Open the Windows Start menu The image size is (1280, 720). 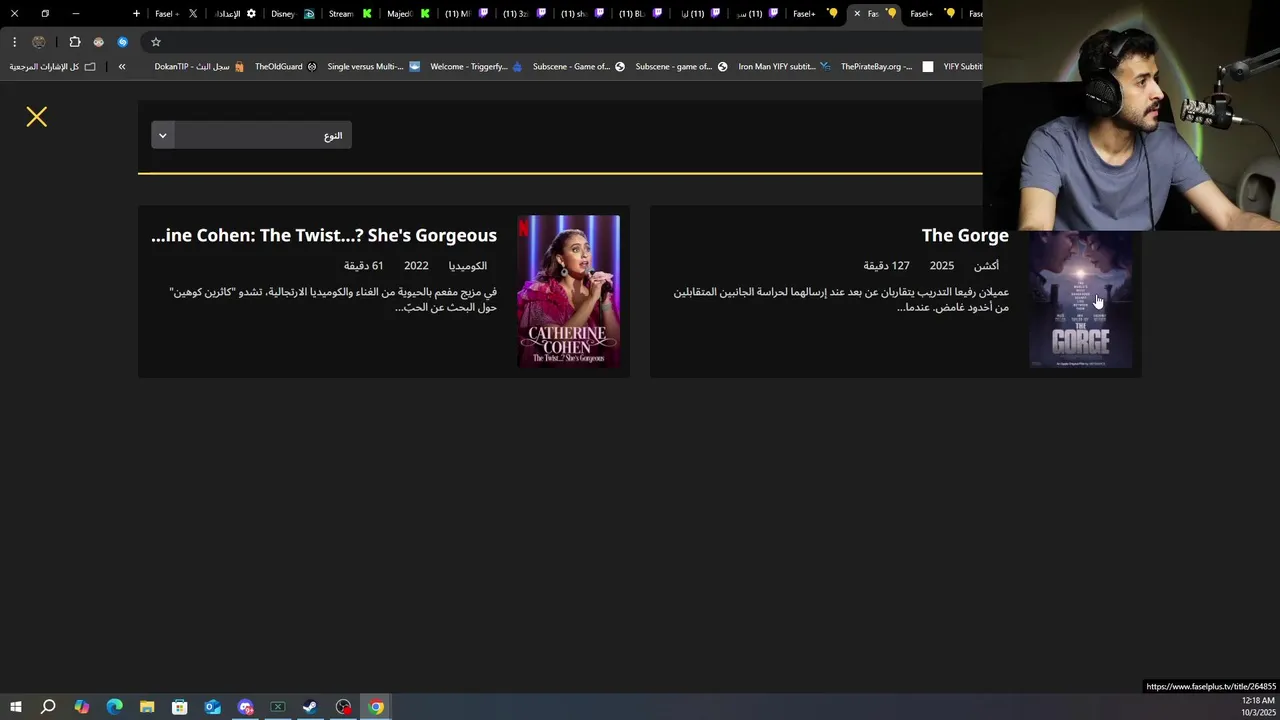click(16, 707)
